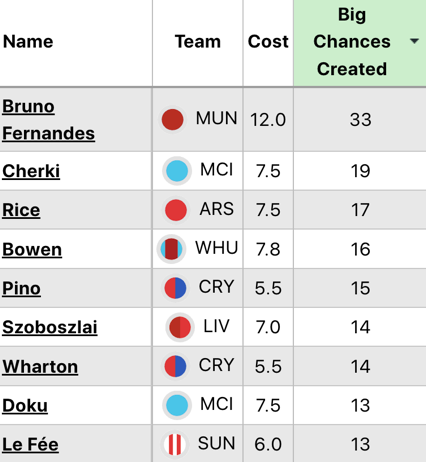Click Wharton's Crystal Palace badge icon
Viewport: 426px width, 462px height.
(175, 366)
